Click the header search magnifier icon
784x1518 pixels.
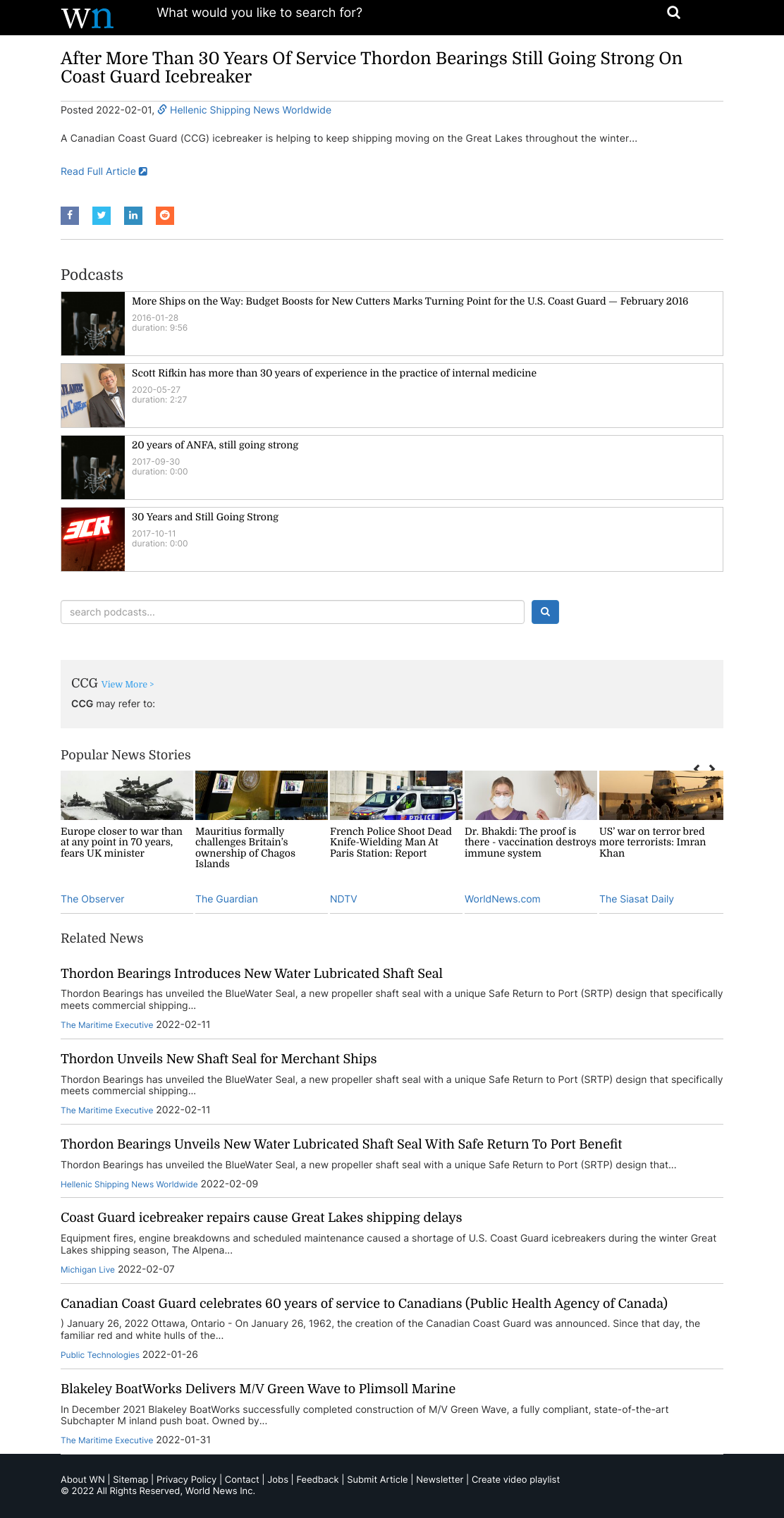click(x=673, y=13)
